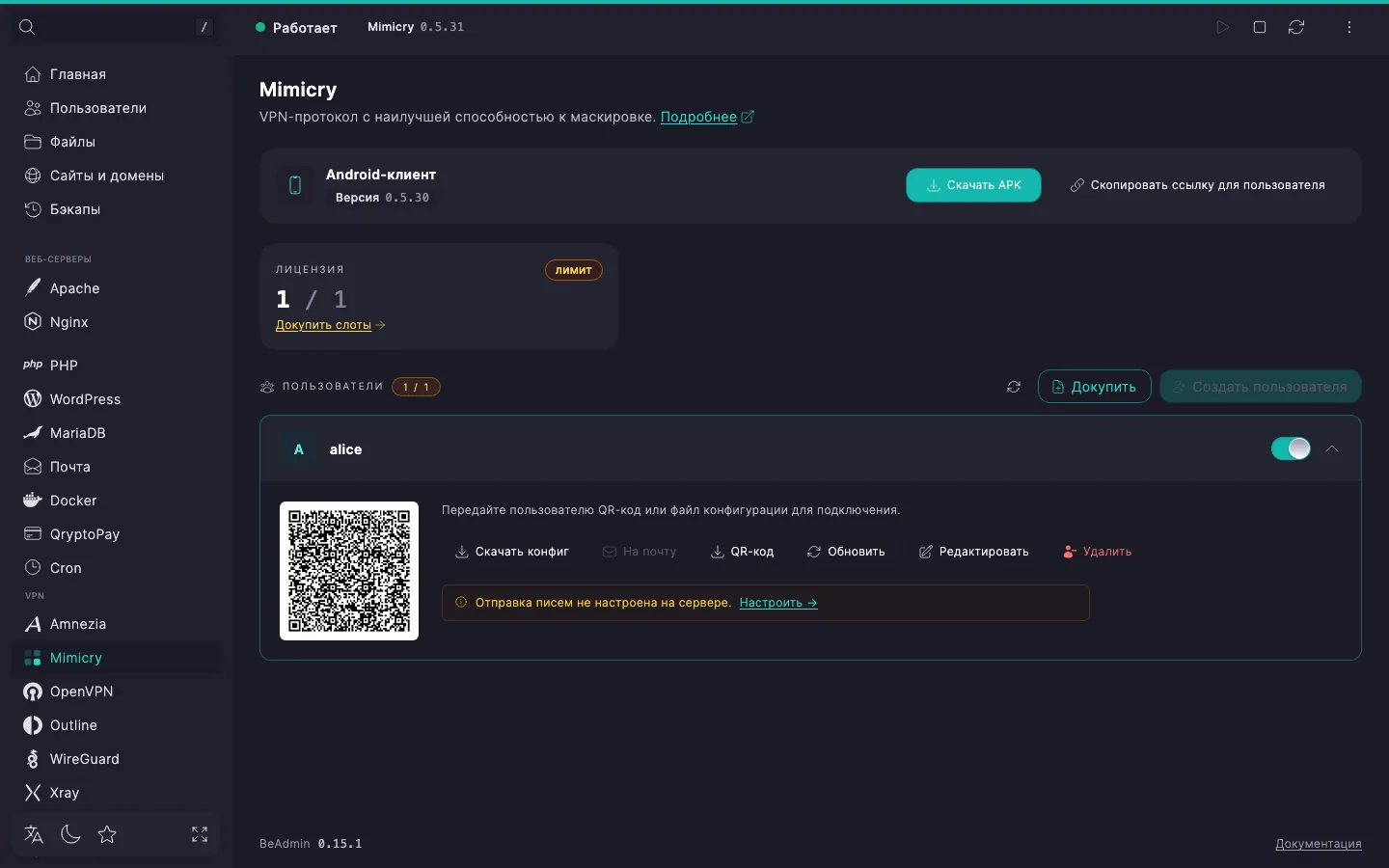Click Скачать конфиг for alice

512,552
